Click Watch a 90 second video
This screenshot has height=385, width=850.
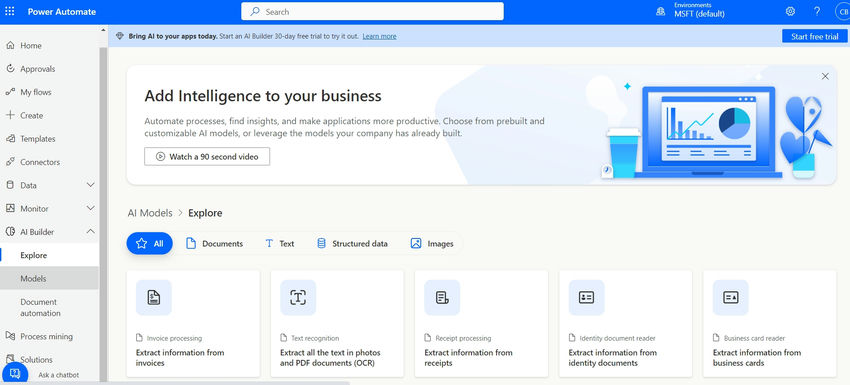pyautogui.click(x=207, y=156)
